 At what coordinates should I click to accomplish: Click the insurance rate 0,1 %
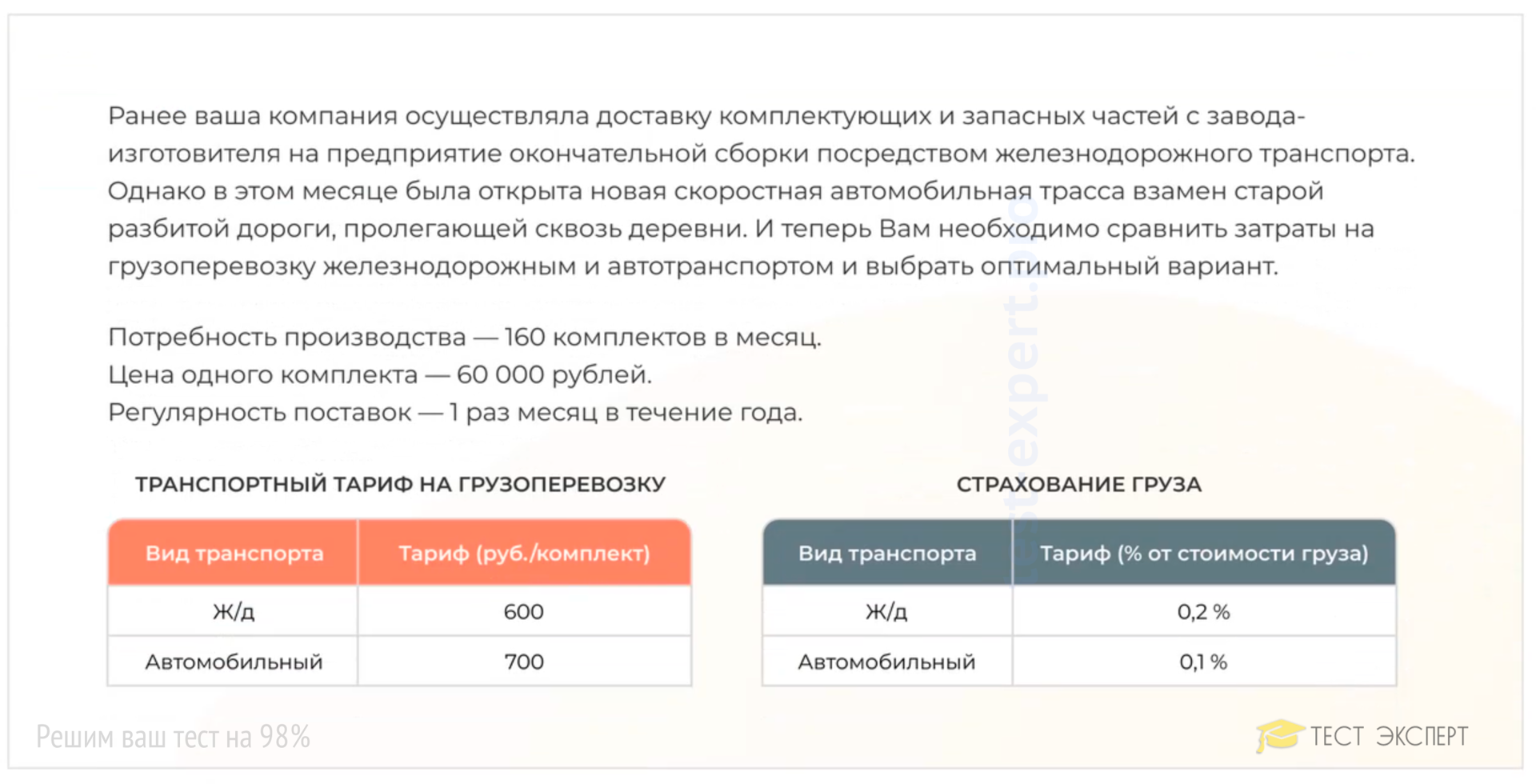[1204, 662]
